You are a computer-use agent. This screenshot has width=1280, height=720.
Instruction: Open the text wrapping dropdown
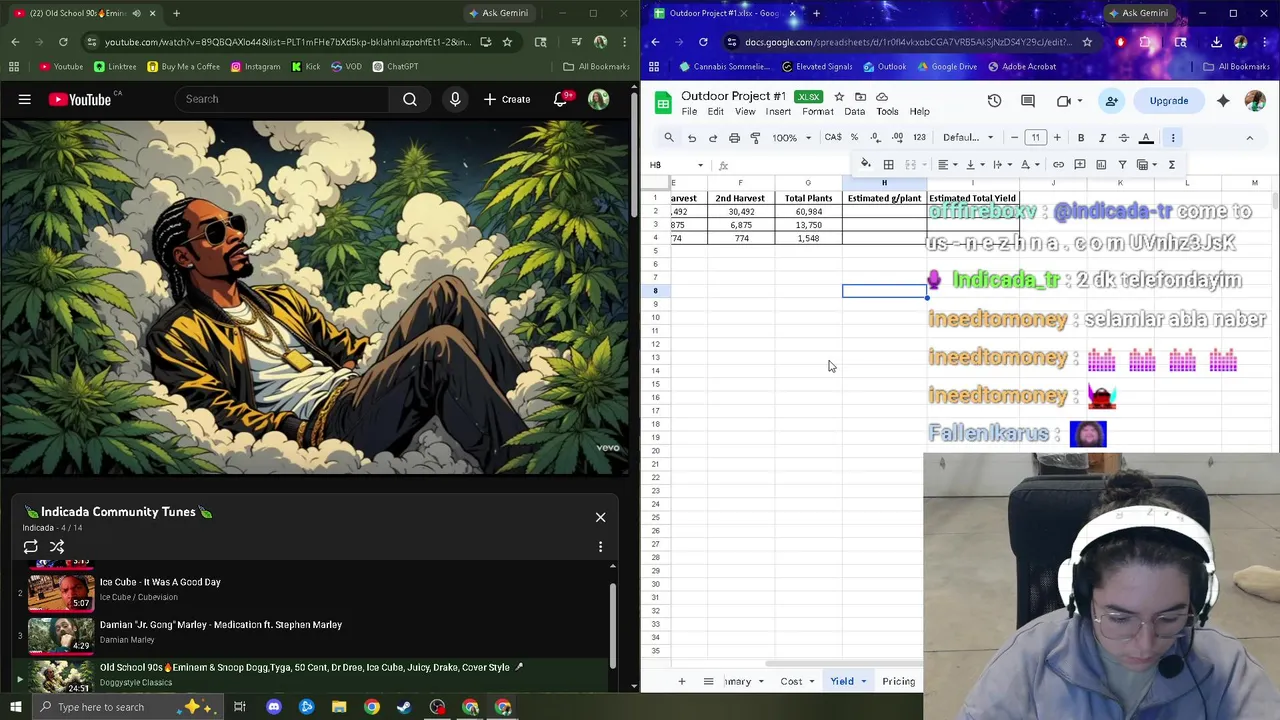(1001, 164)
